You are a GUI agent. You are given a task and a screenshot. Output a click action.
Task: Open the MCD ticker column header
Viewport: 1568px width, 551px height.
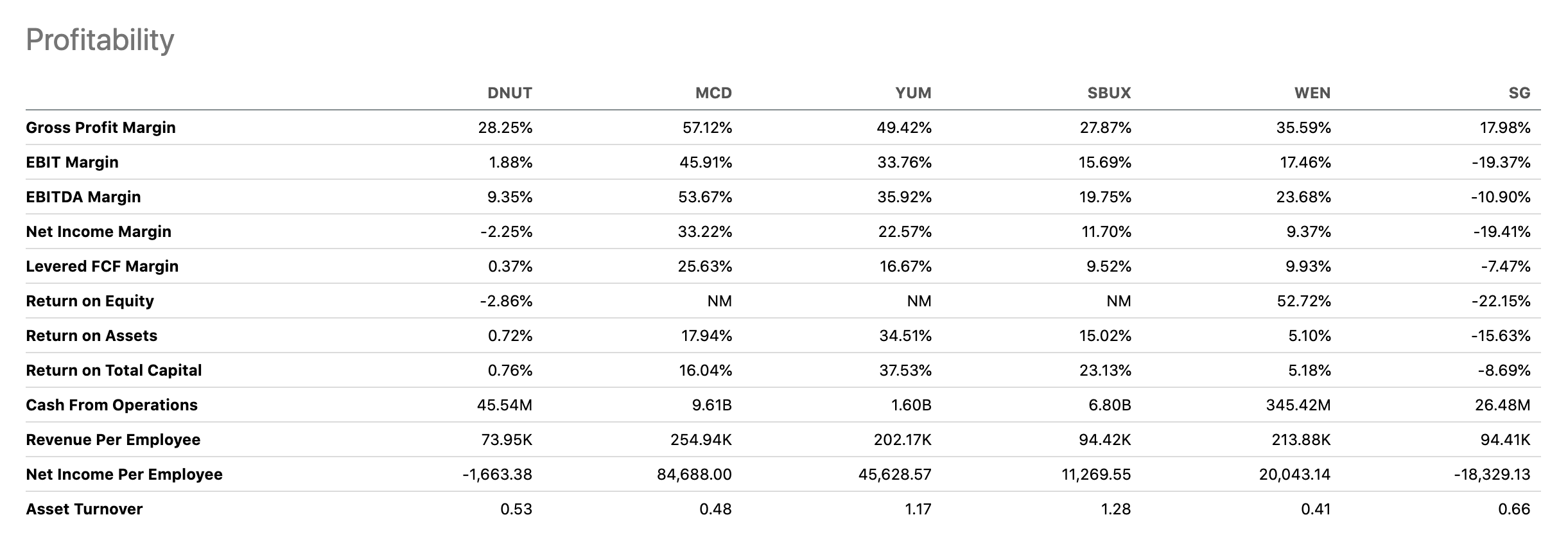click(713, 93)
